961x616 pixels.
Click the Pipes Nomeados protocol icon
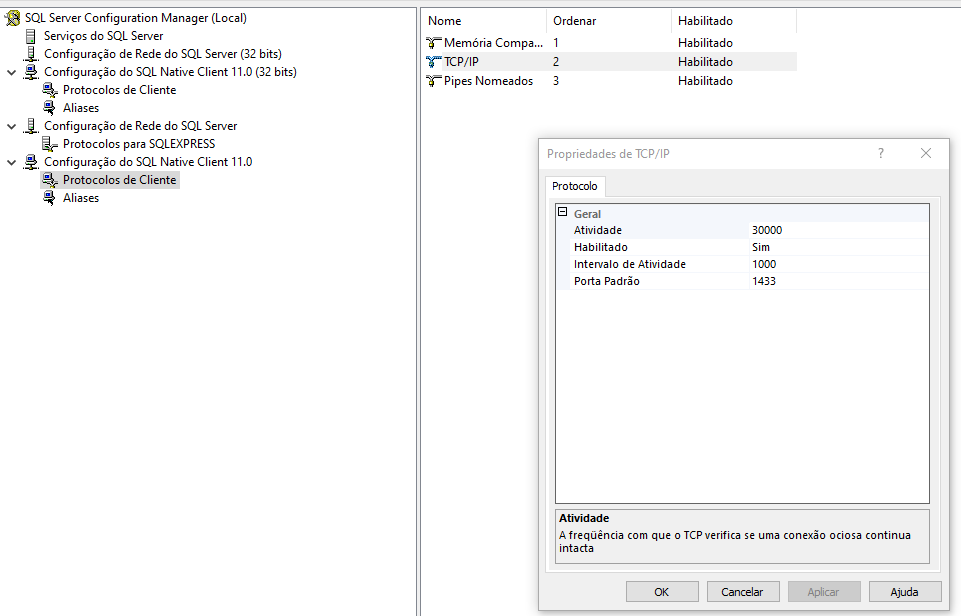tap(433, 81)
